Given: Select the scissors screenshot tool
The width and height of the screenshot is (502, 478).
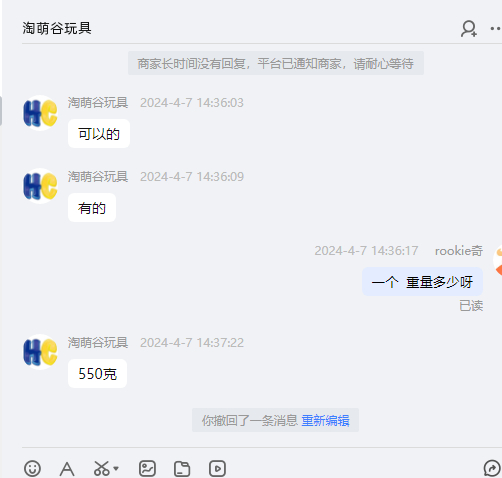Looking at the screenshot, I should pyautogui.click(x=102, y=468).
